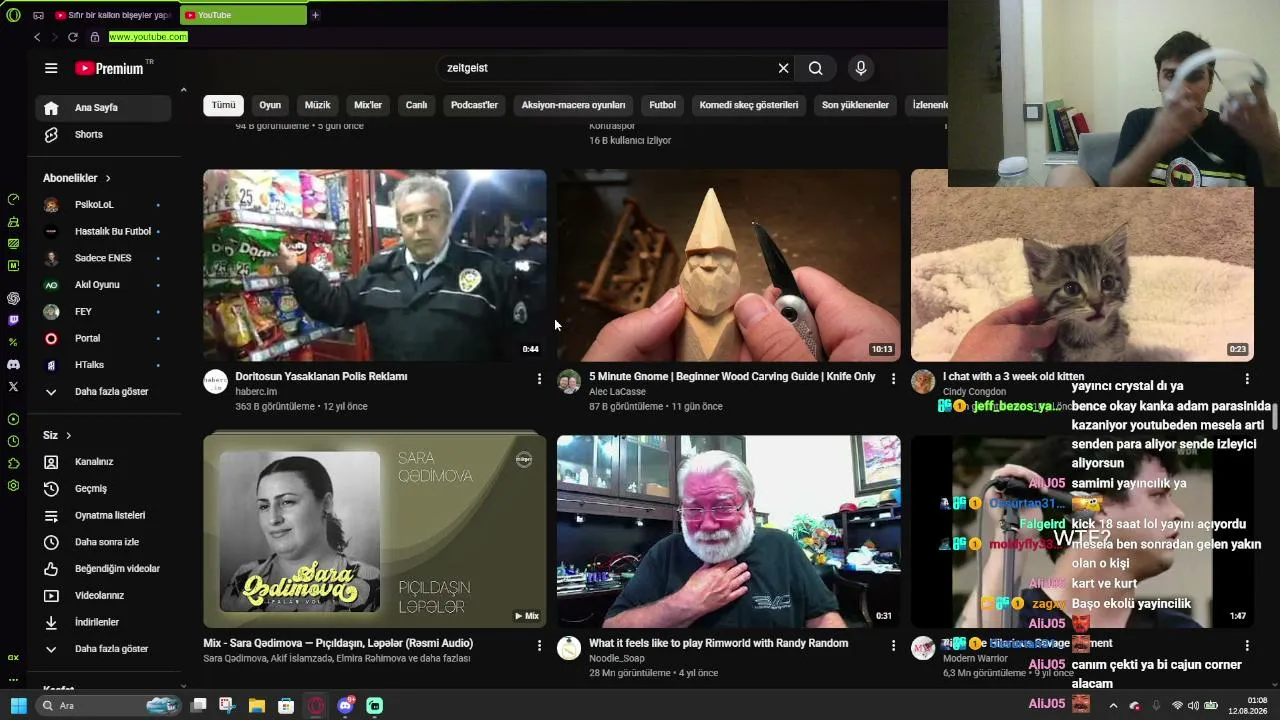Open Sadece ENES subscription channel
The width and height of the screenshot is (1280, 720).
pos(103,258)
